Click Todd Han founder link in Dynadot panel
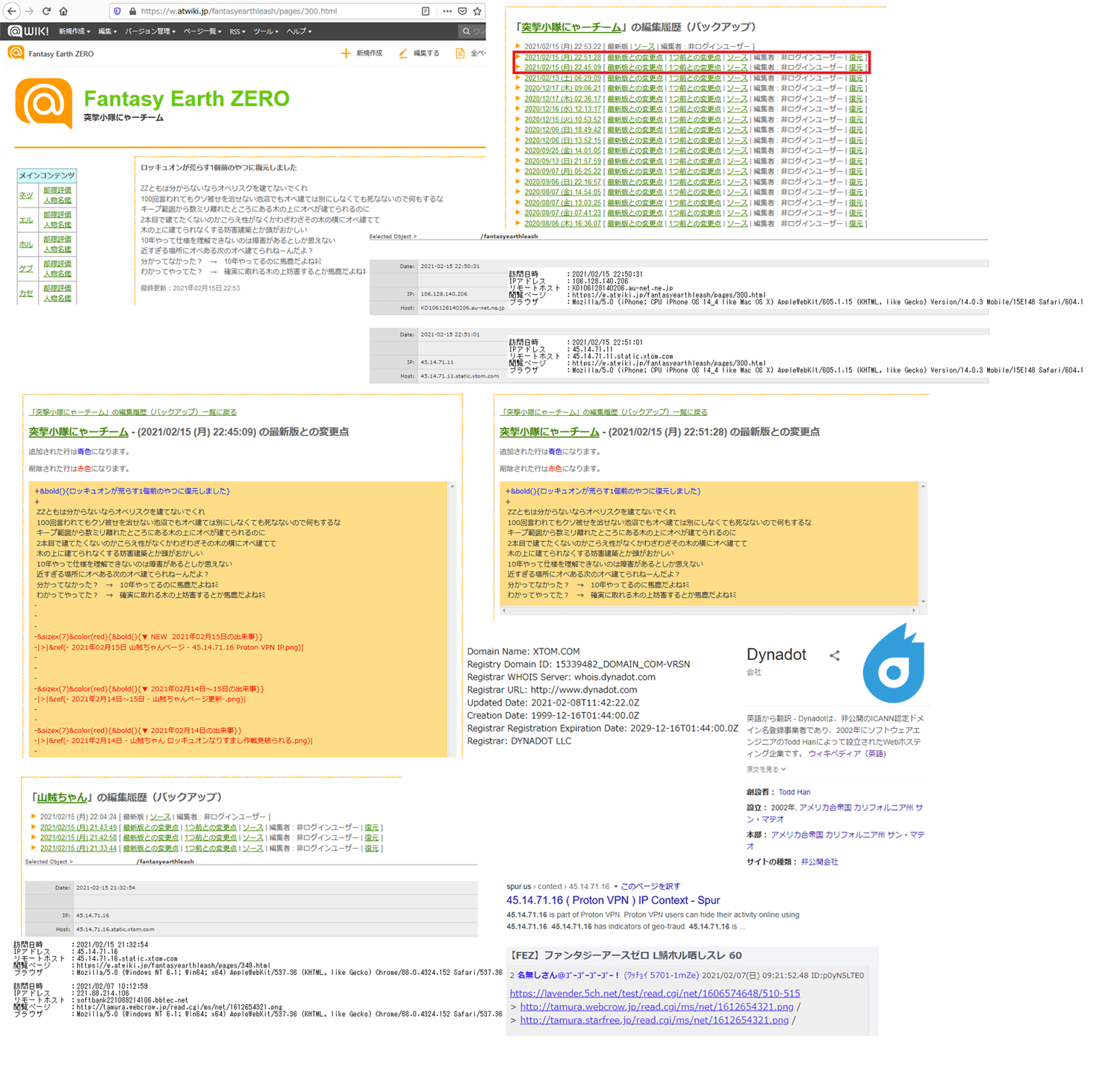The image size is (1120, 1066). tap(794, 793)
